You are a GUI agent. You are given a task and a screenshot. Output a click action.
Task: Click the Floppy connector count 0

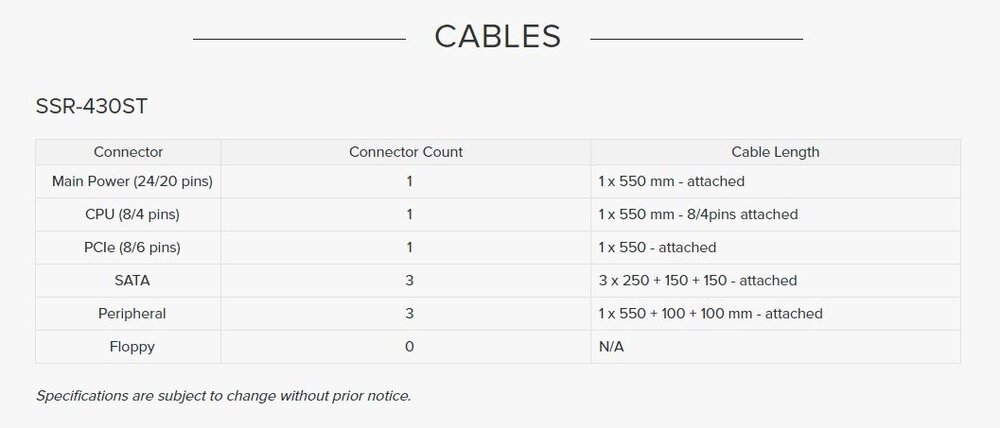click(409, 347)
